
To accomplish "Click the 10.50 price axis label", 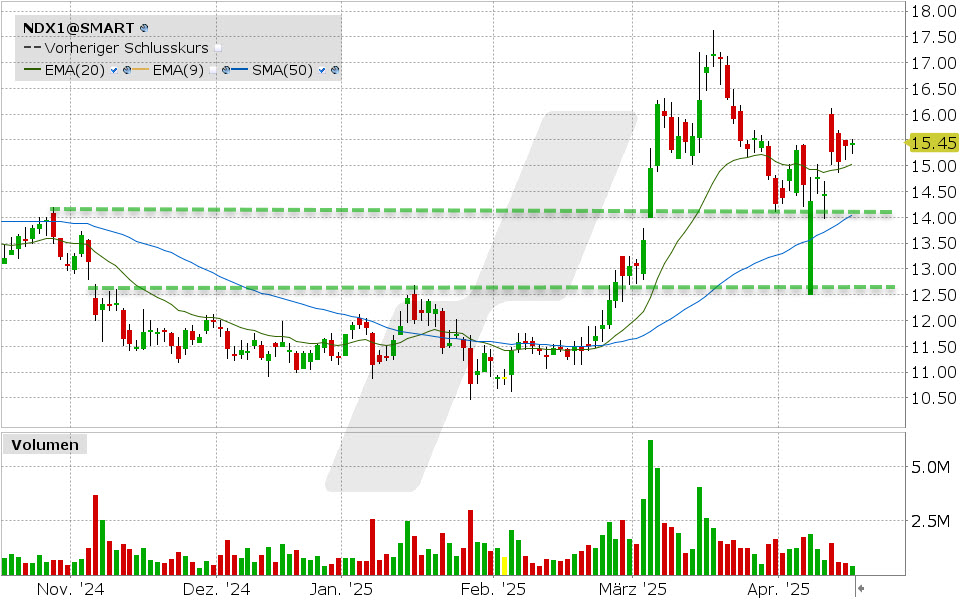I will (934, 398).
